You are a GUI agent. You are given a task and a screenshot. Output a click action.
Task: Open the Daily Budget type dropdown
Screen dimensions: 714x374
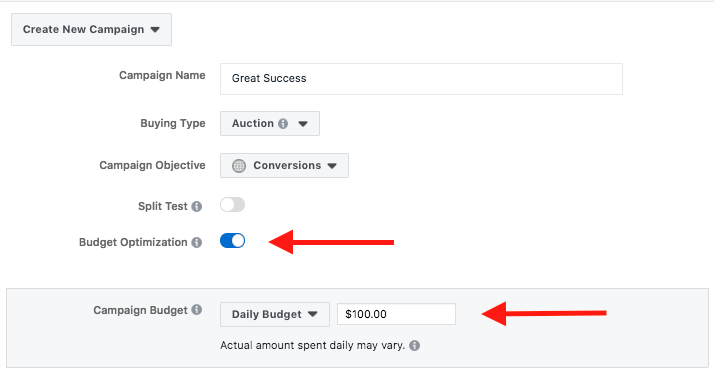tap(275, 314)
